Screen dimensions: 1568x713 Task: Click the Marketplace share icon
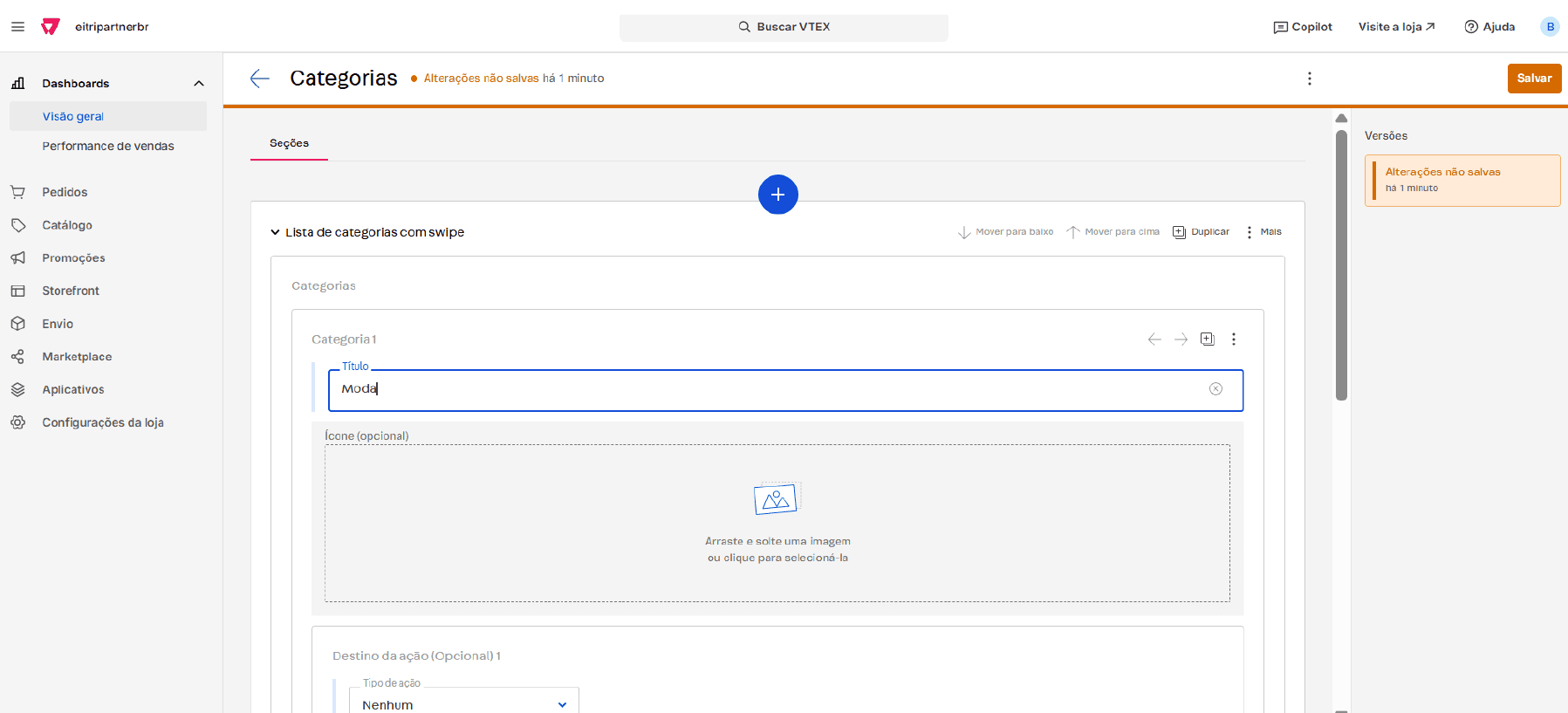[x=17, y=357]
